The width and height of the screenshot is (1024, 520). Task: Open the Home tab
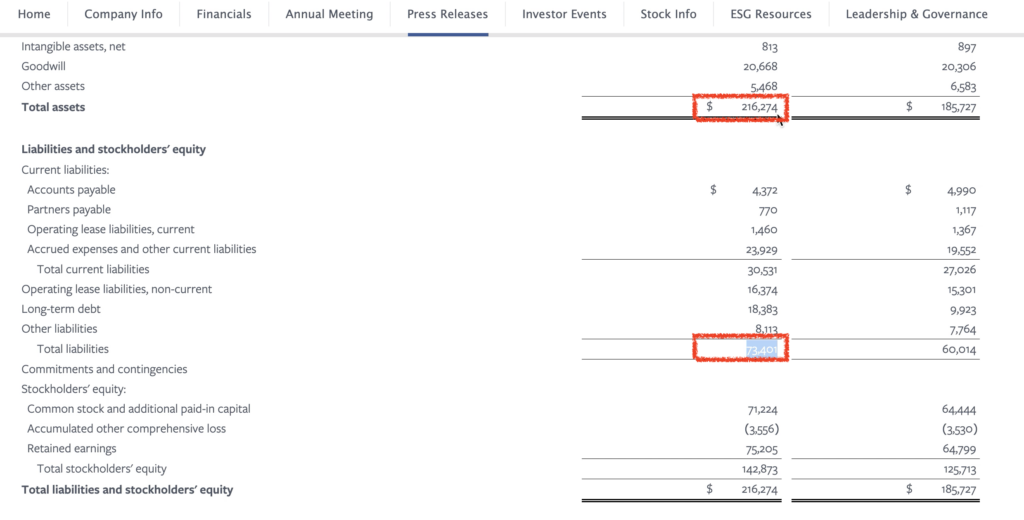coord(34,14)
